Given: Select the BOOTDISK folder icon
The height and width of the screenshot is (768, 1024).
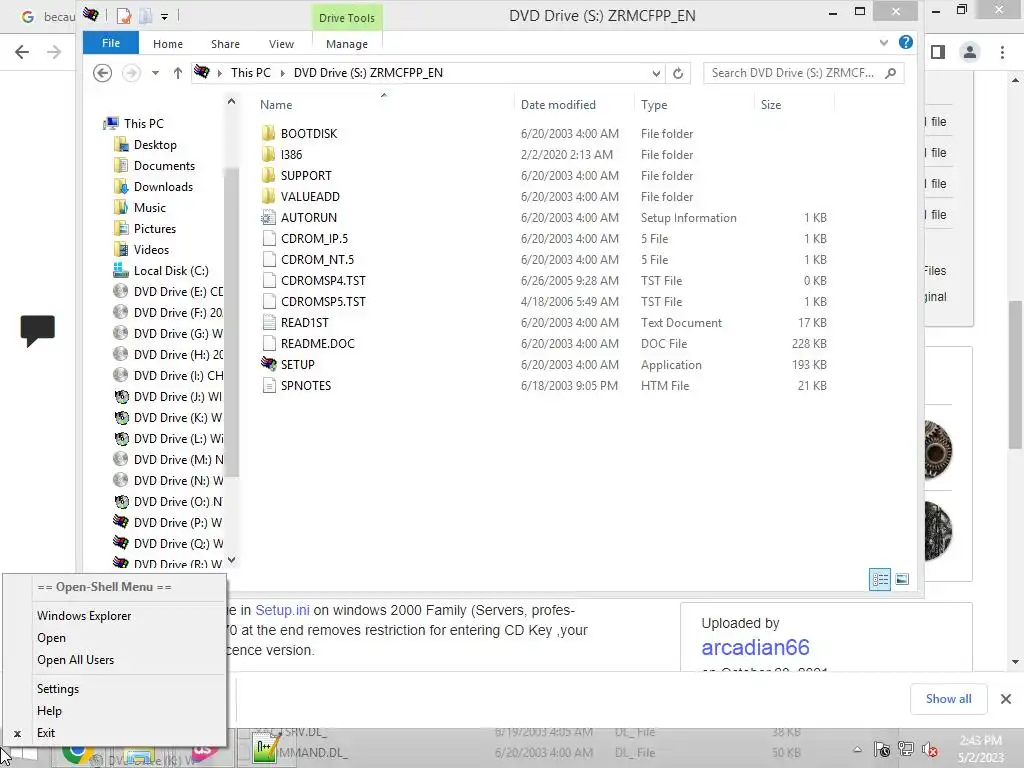Looking at the screenshot, I should click(268, 133).
